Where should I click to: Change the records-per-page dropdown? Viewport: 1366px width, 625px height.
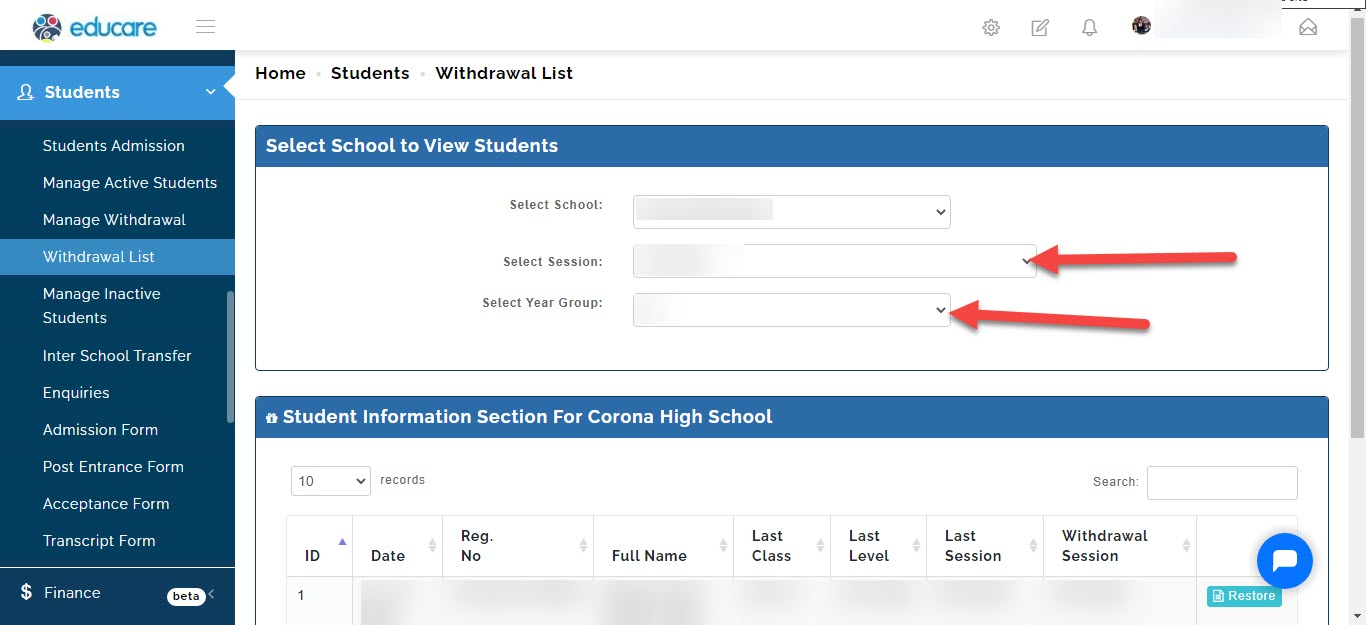pos(331,481)
